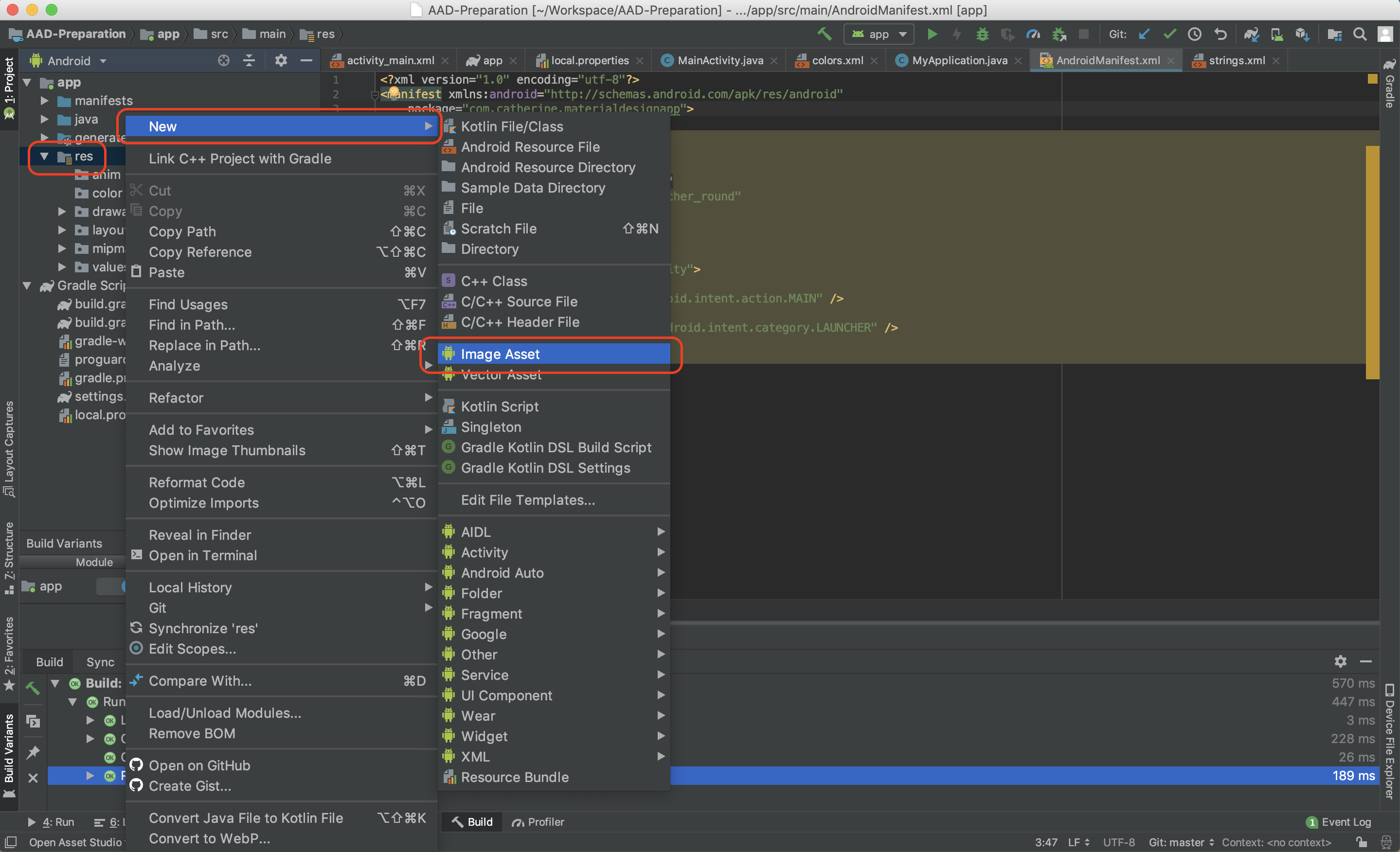Commit changes with the Git checkmark icon
The width and height of the screenshot is (1400, 852).
tap(1169, 34)
